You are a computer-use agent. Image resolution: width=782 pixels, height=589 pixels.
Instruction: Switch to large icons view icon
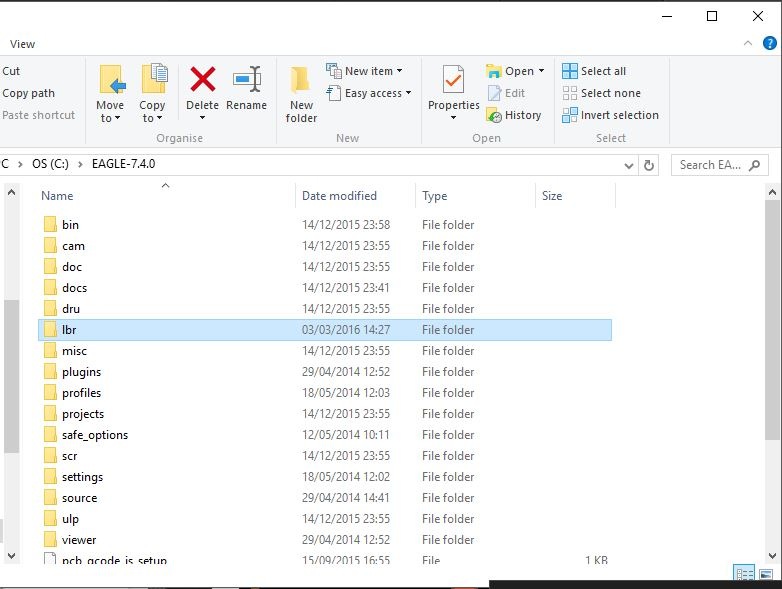(766, 574)
